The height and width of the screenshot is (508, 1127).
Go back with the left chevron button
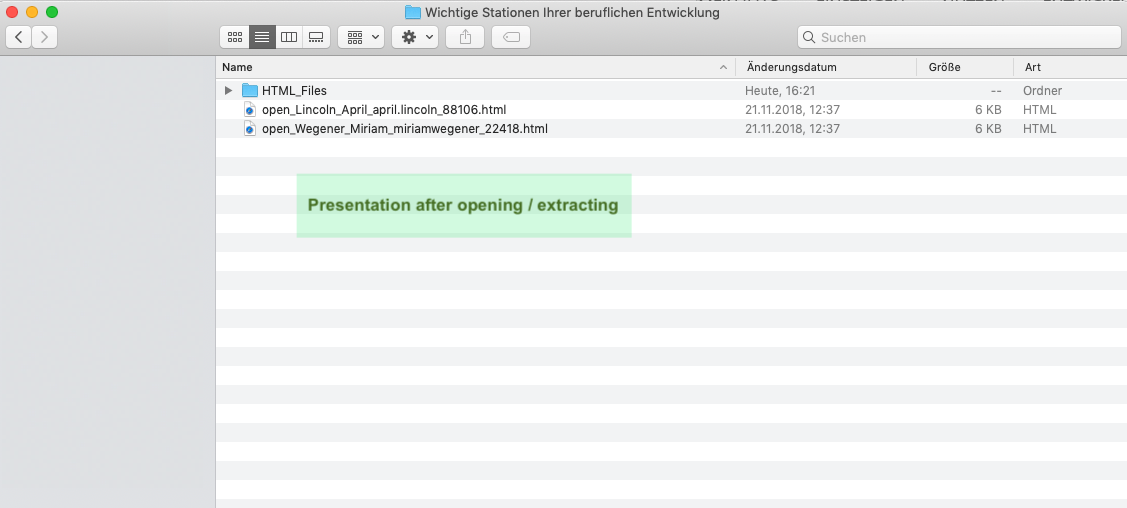pyautogui.click(x=19, y=37)
